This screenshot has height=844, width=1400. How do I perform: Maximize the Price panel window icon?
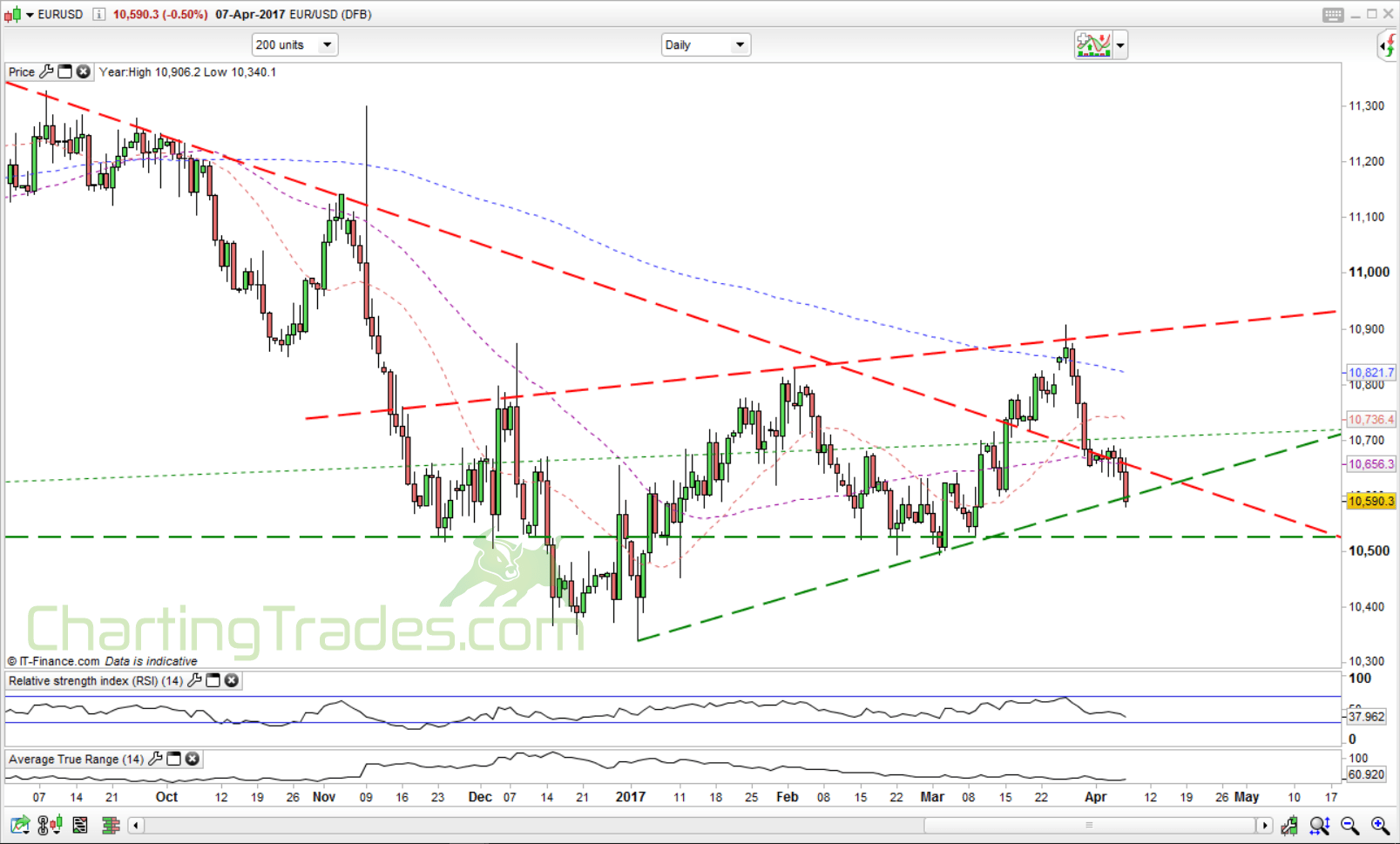(x=64, y=71)
